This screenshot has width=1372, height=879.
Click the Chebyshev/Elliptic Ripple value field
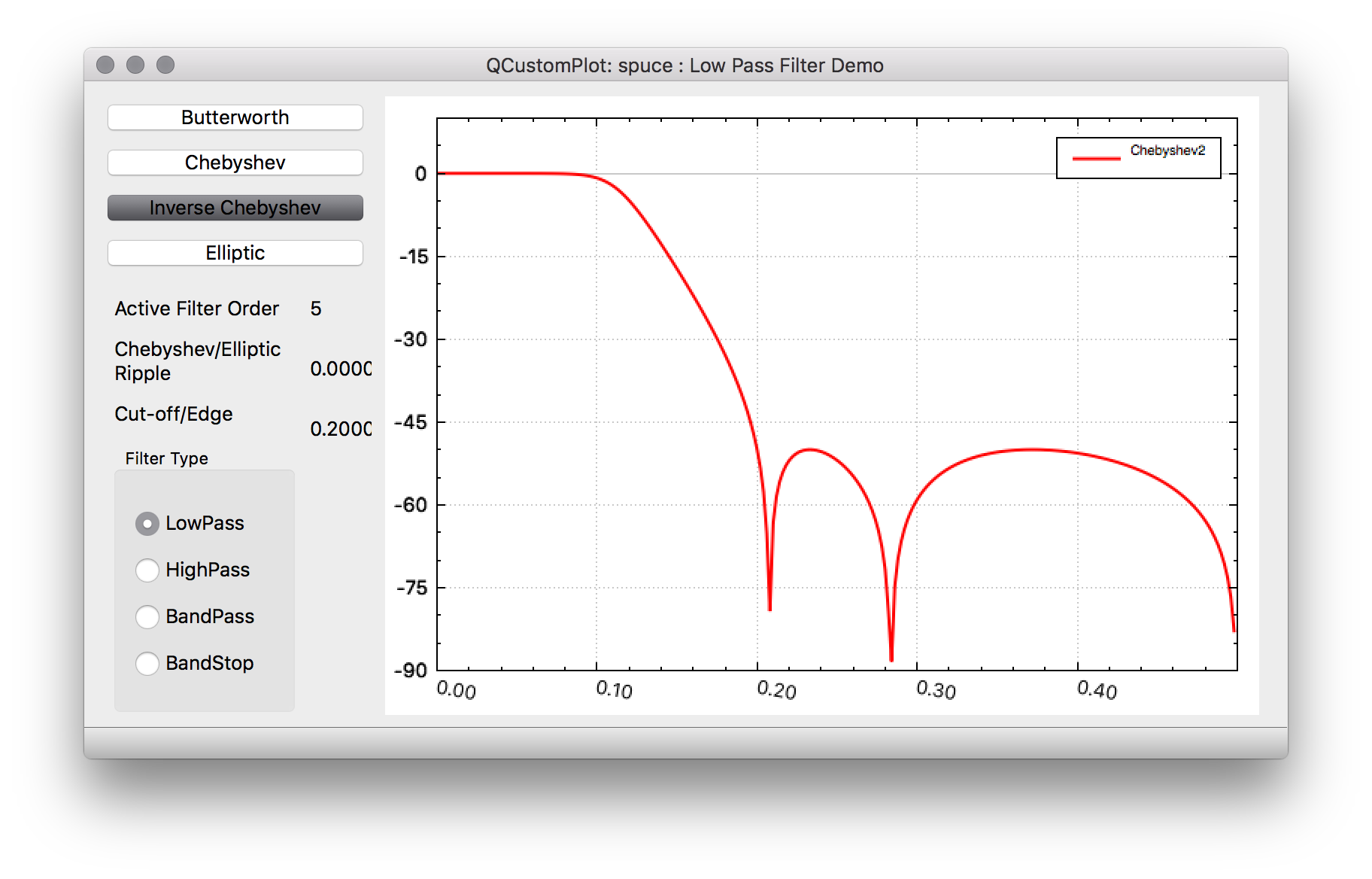(340, 369)
